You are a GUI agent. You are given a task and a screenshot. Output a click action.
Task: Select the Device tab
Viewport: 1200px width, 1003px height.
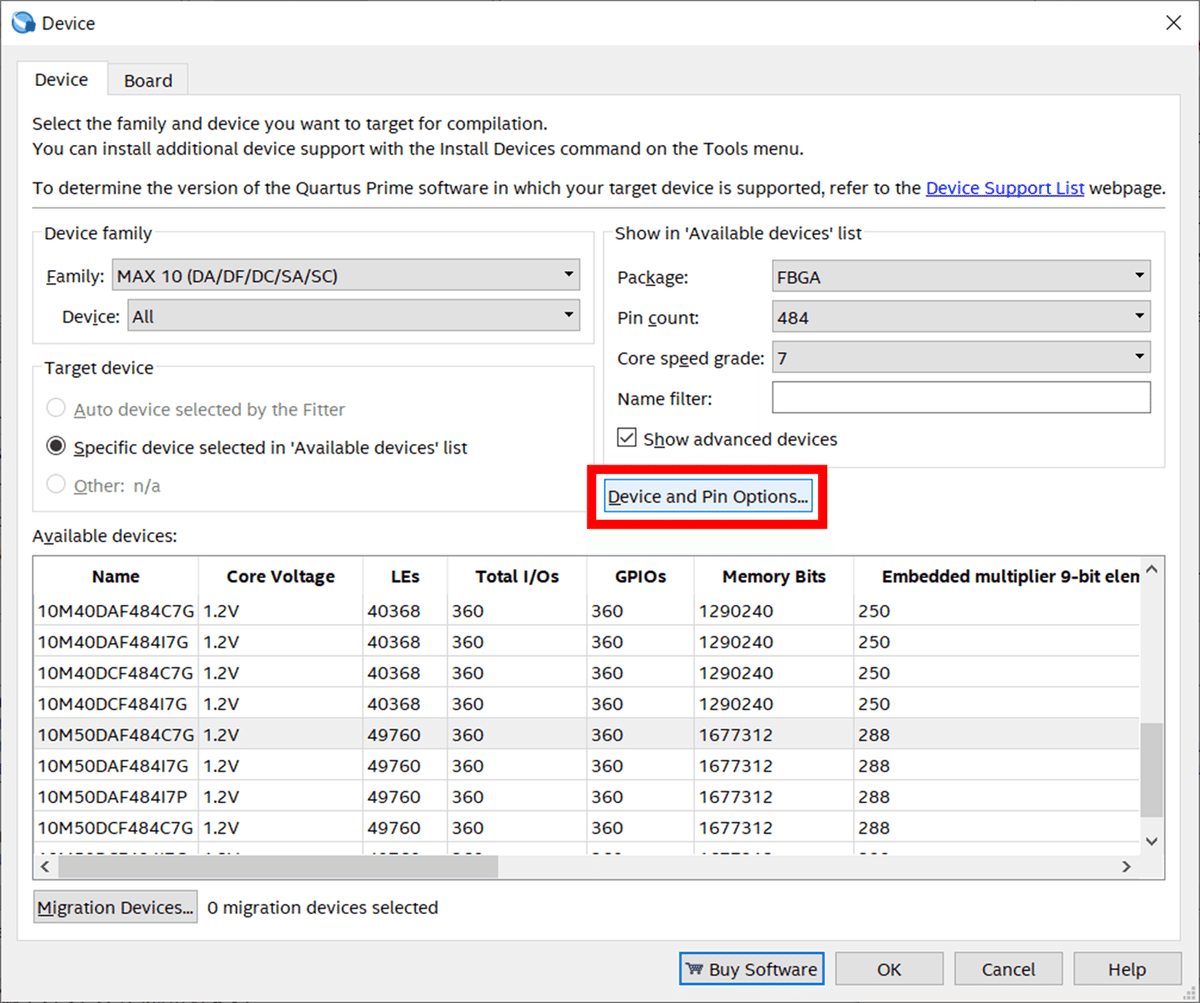[x=61, y=80]
